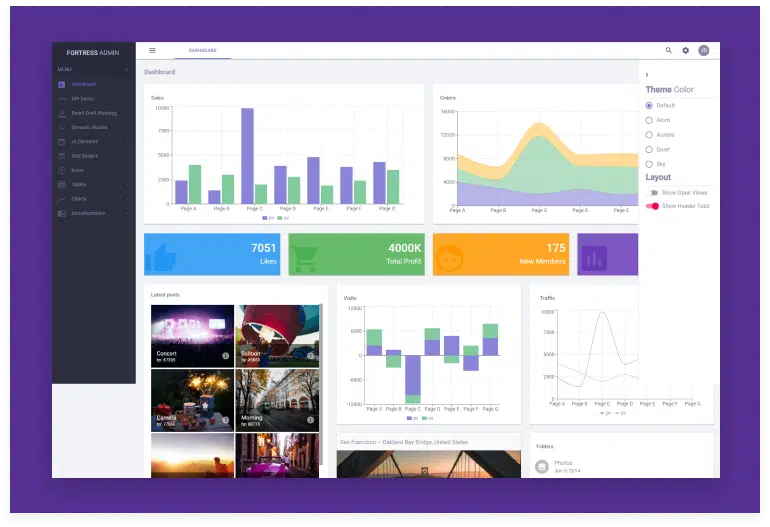The image size is (770, 527).
Task: Enable the Show Open Views switch
Action: tap(653, 193)
